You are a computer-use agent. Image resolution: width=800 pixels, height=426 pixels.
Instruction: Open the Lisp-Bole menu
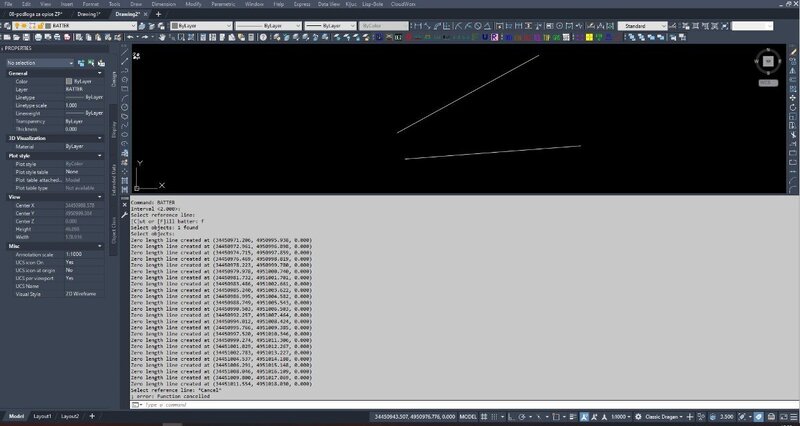(373, 4)
